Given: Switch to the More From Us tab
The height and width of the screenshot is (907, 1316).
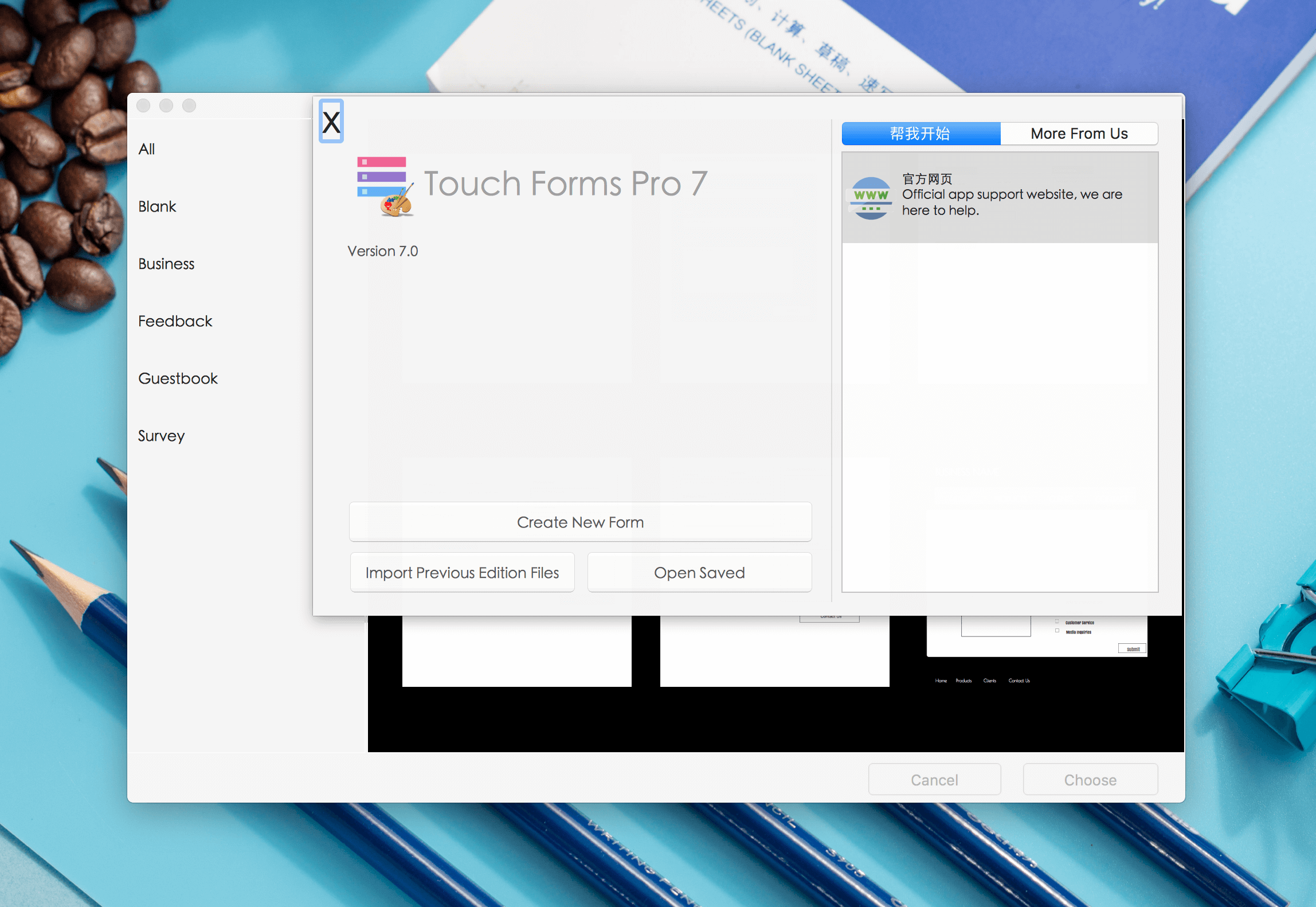Looking at the screenshot, I should coord(1079,134).
